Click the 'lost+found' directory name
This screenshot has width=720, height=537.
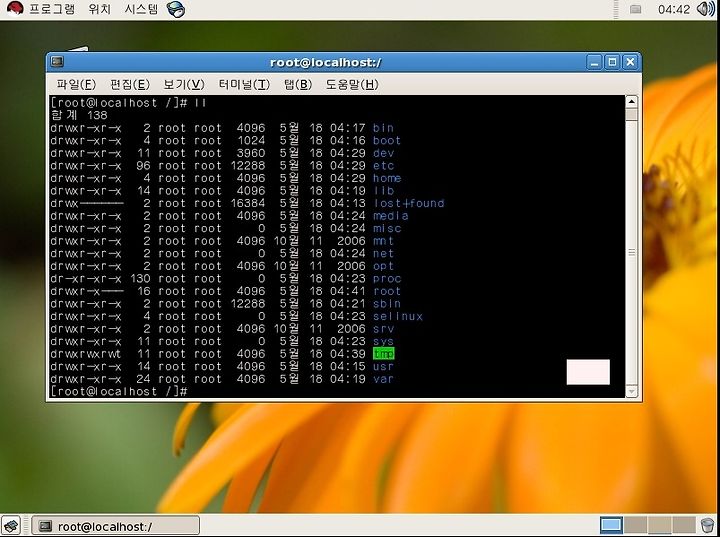pos(409,203)
